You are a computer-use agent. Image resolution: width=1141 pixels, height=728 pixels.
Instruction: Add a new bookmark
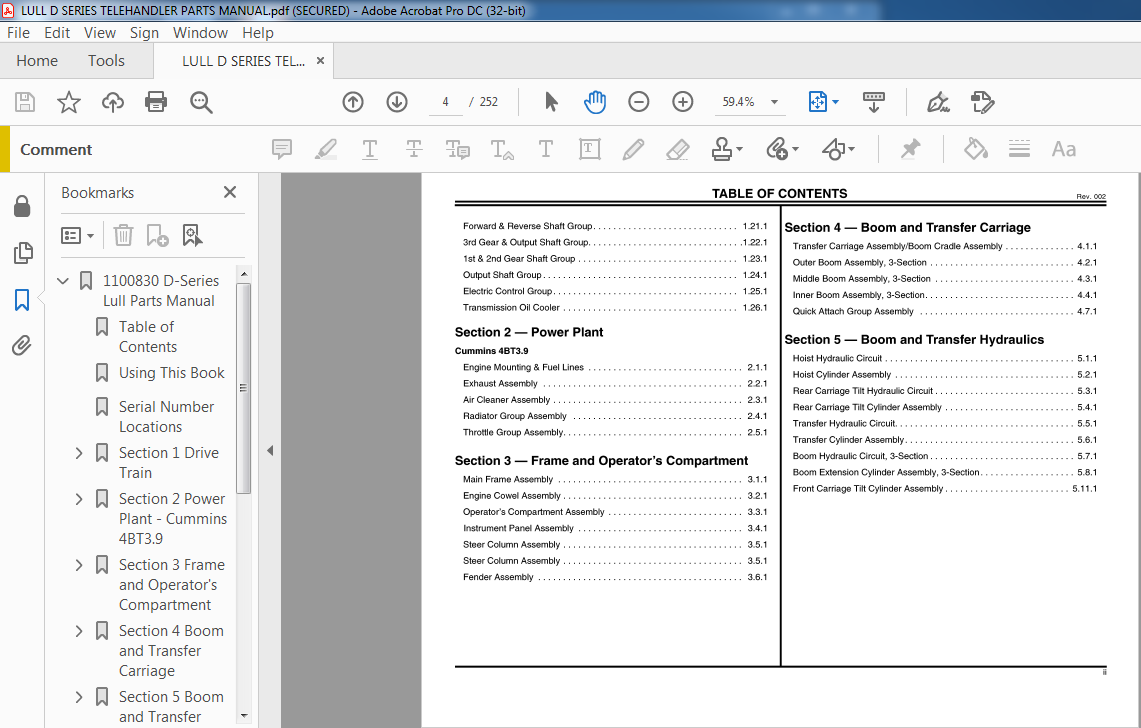pos(157,235)
